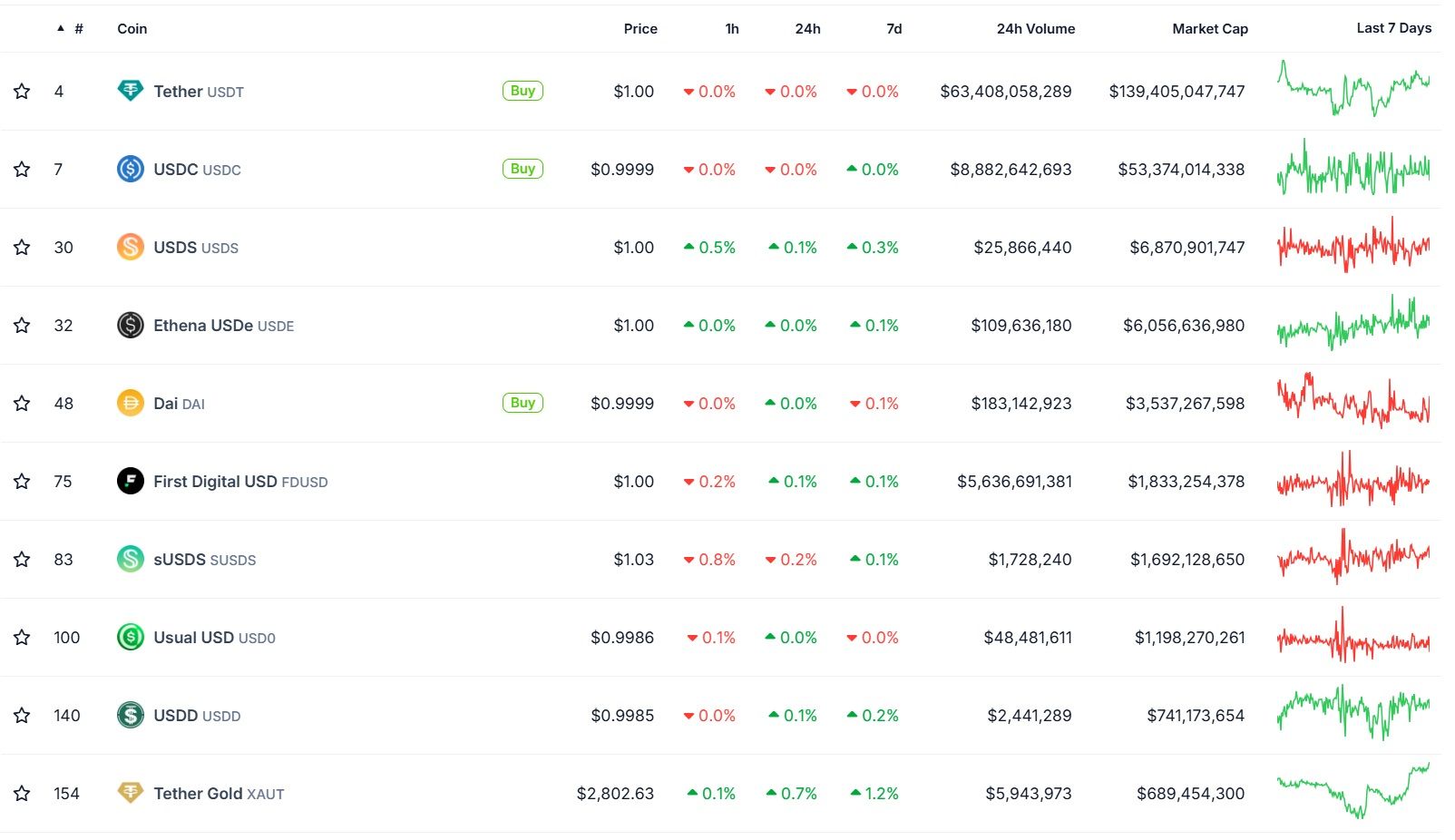Open the Tether Gold XAUT link
Image resolution: width=1455 pixels, height=840 pixels.
click(219, 793)
